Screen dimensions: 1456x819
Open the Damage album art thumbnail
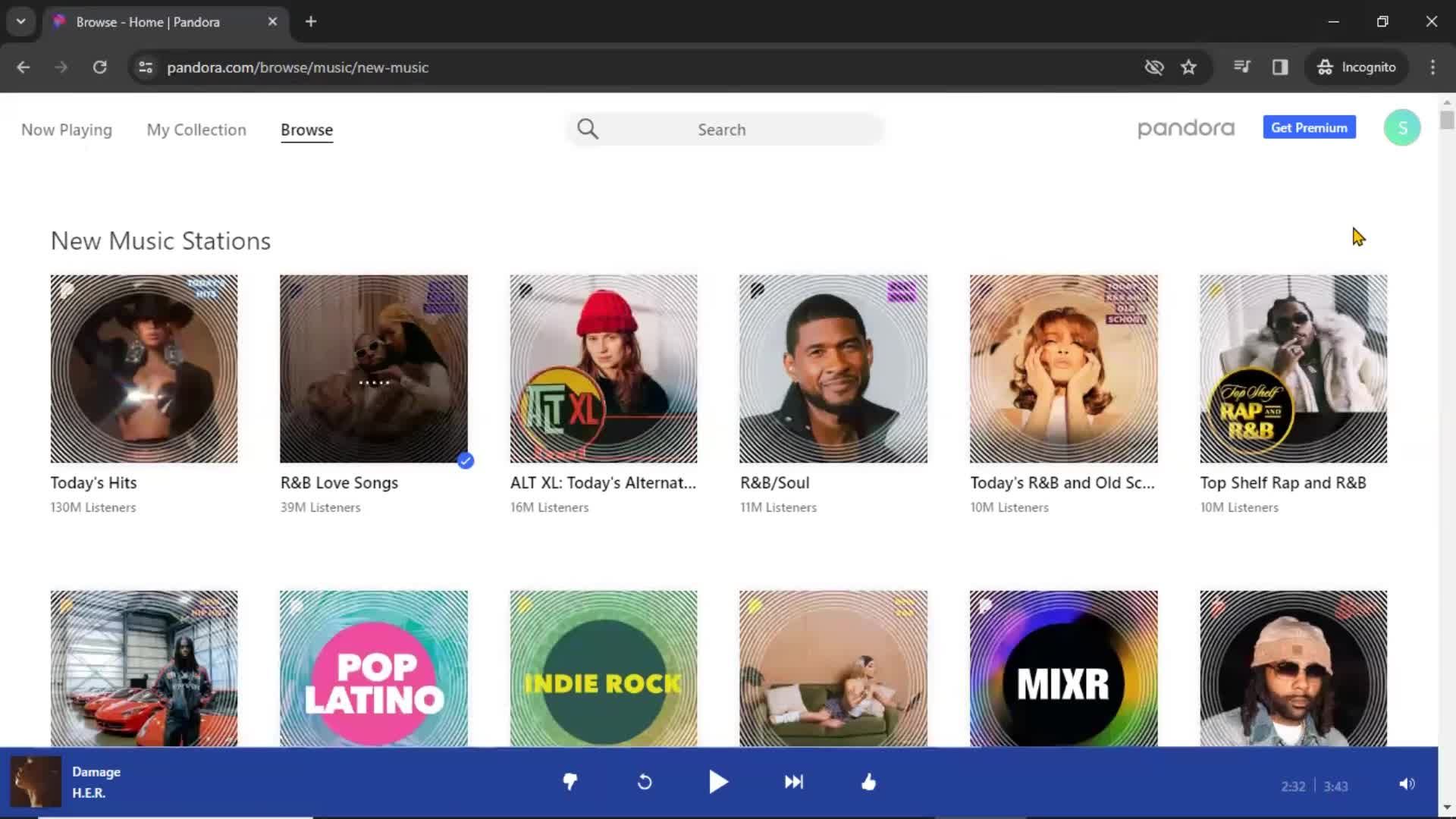36,782
